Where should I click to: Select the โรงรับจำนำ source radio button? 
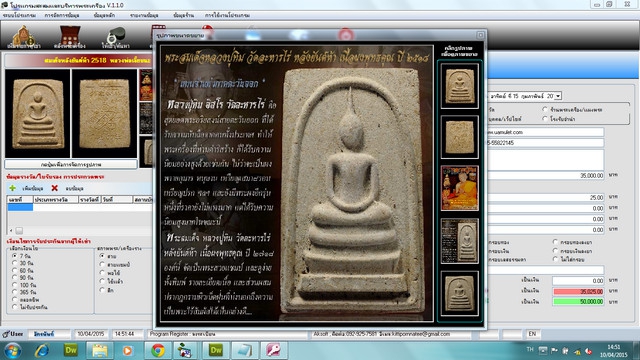[x=545, y=119]
